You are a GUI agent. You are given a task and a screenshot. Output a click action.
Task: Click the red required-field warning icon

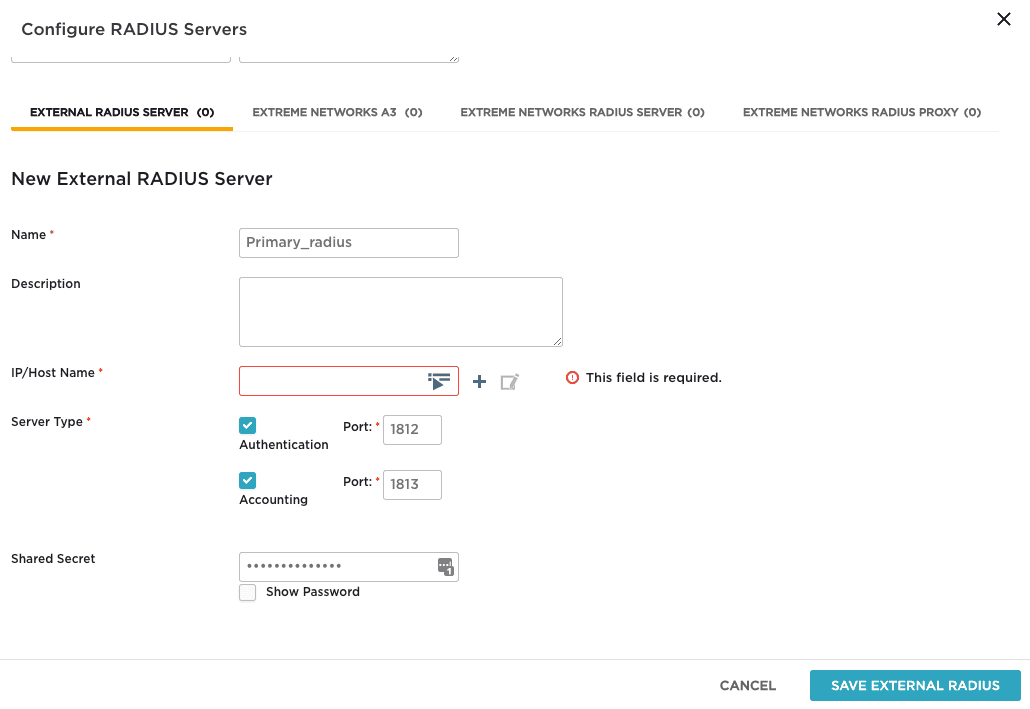[x=572, y=378]
